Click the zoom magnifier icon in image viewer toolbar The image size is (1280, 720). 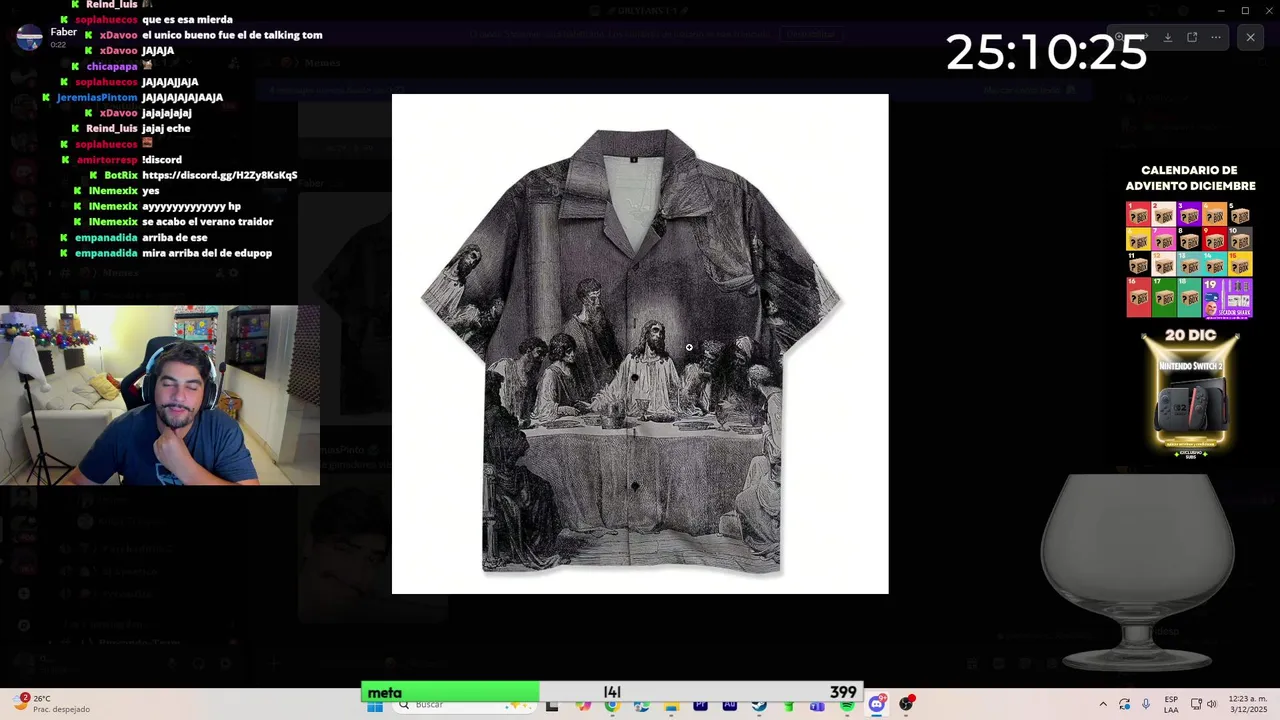point(1120,37)
